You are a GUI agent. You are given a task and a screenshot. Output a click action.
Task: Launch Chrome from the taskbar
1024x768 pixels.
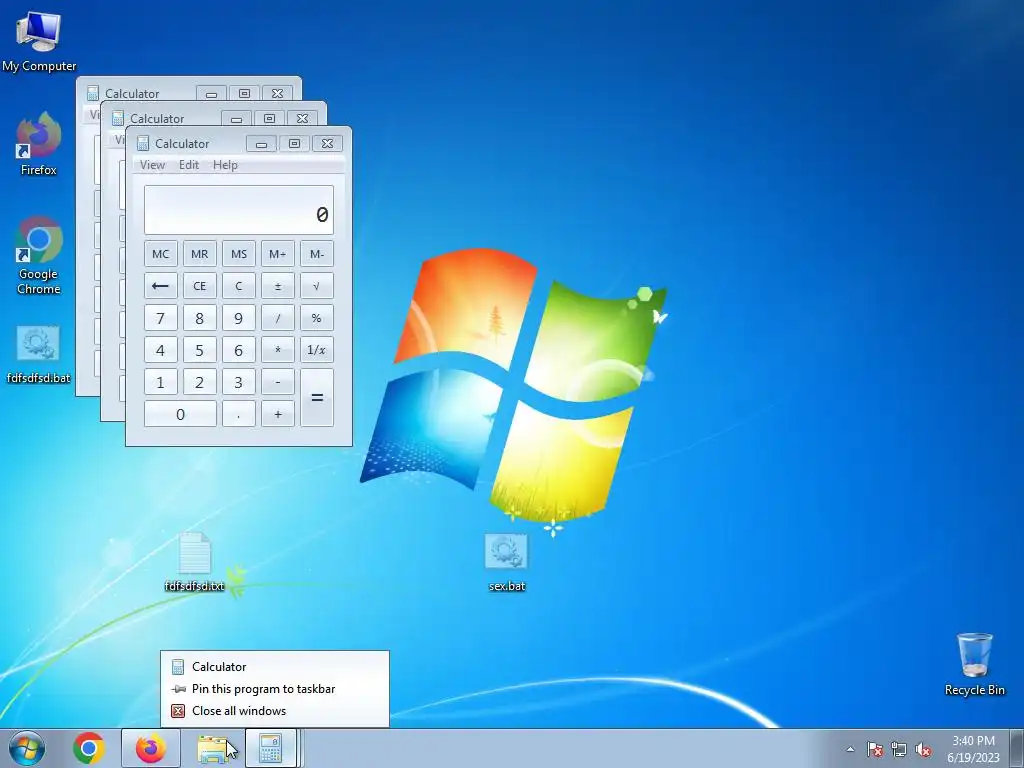(x=89, y=748)
